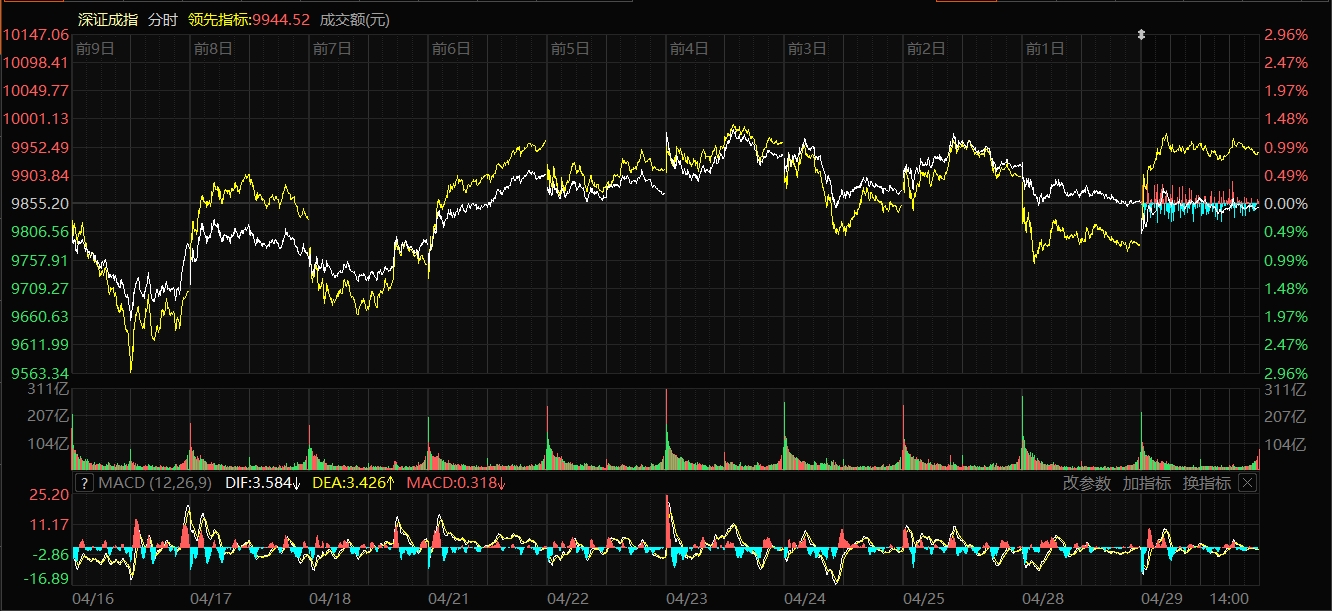Click the 领先指标:9944.52 label
The image size is (1332, 611).
pyautogui.click(x=249, y=19)
